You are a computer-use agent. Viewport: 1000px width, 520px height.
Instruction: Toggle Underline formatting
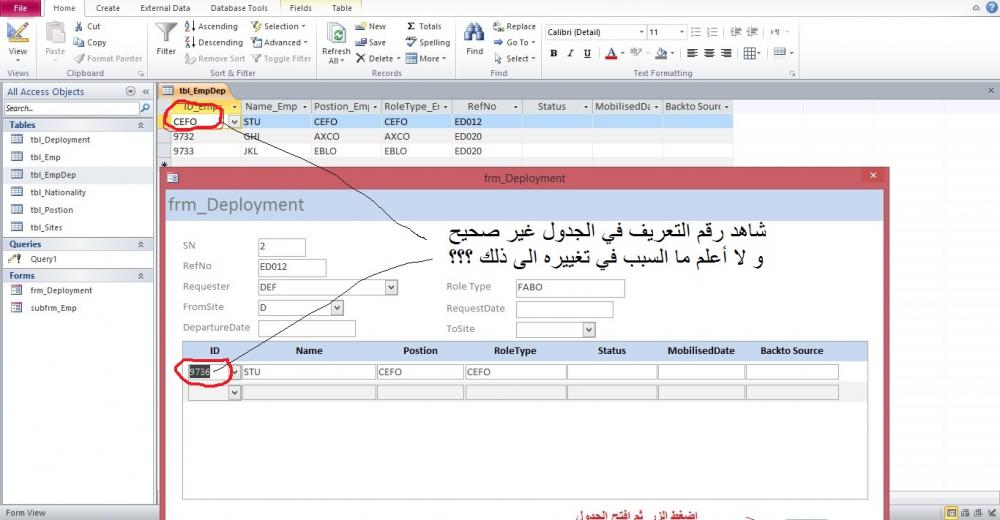pyautogui.click(x=587, y=53)
